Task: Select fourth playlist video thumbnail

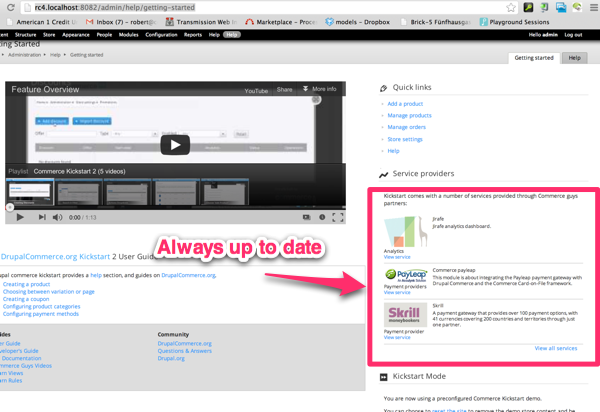Action: point(176,192)
